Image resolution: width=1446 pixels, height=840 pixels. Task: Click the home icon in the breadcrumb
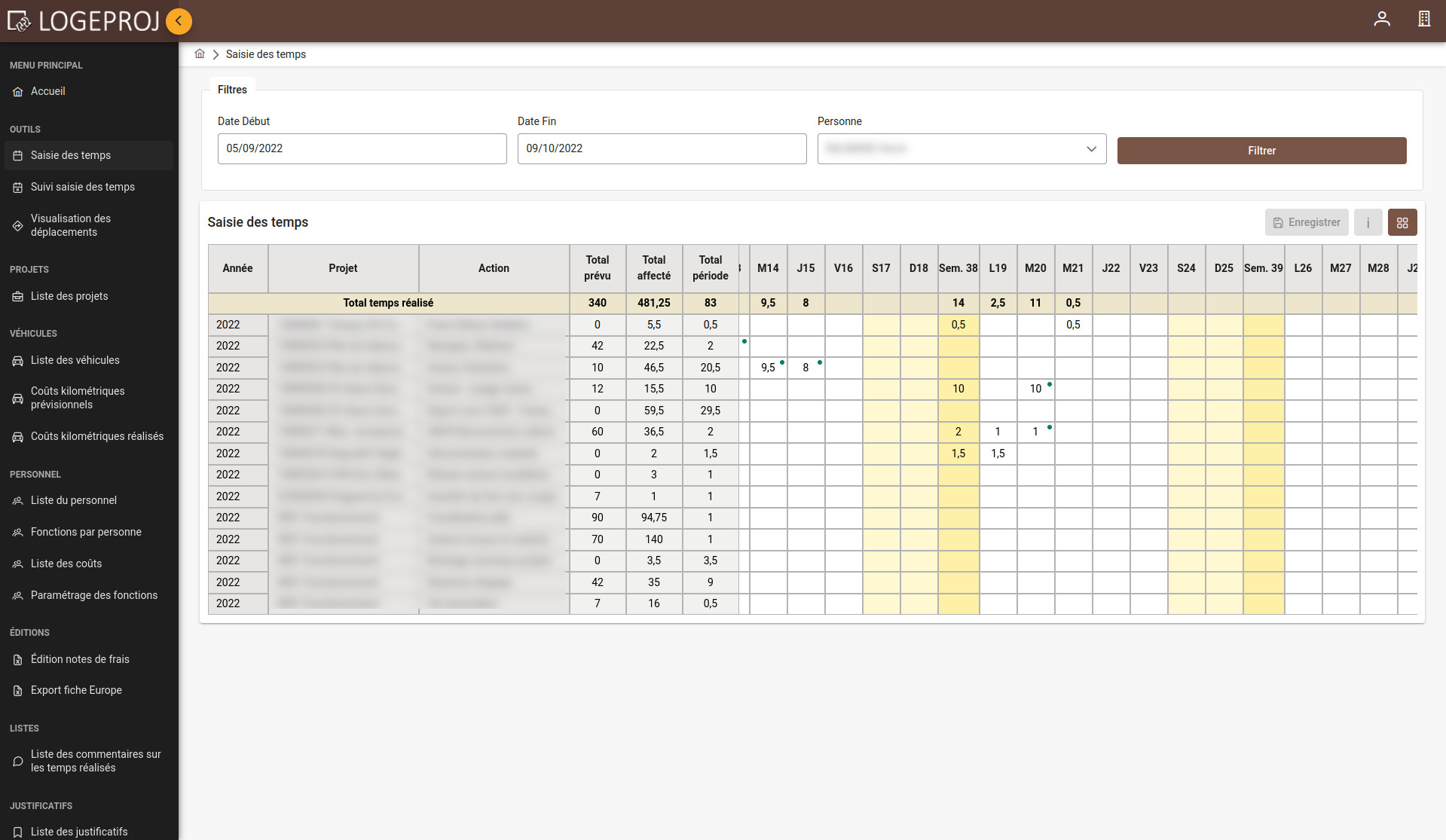click(200, 54)
